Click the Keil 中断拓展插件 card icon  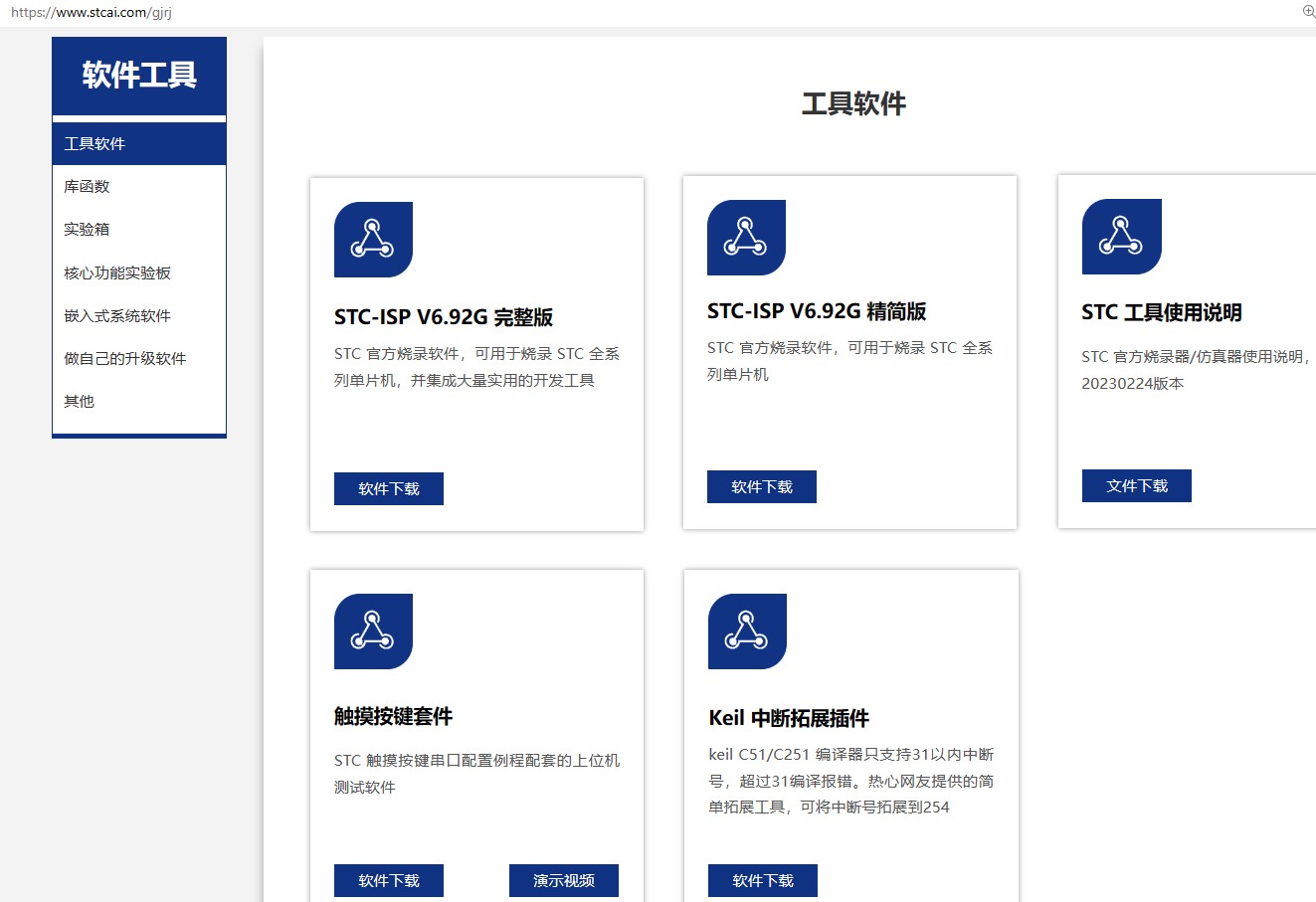pos(747,631)
